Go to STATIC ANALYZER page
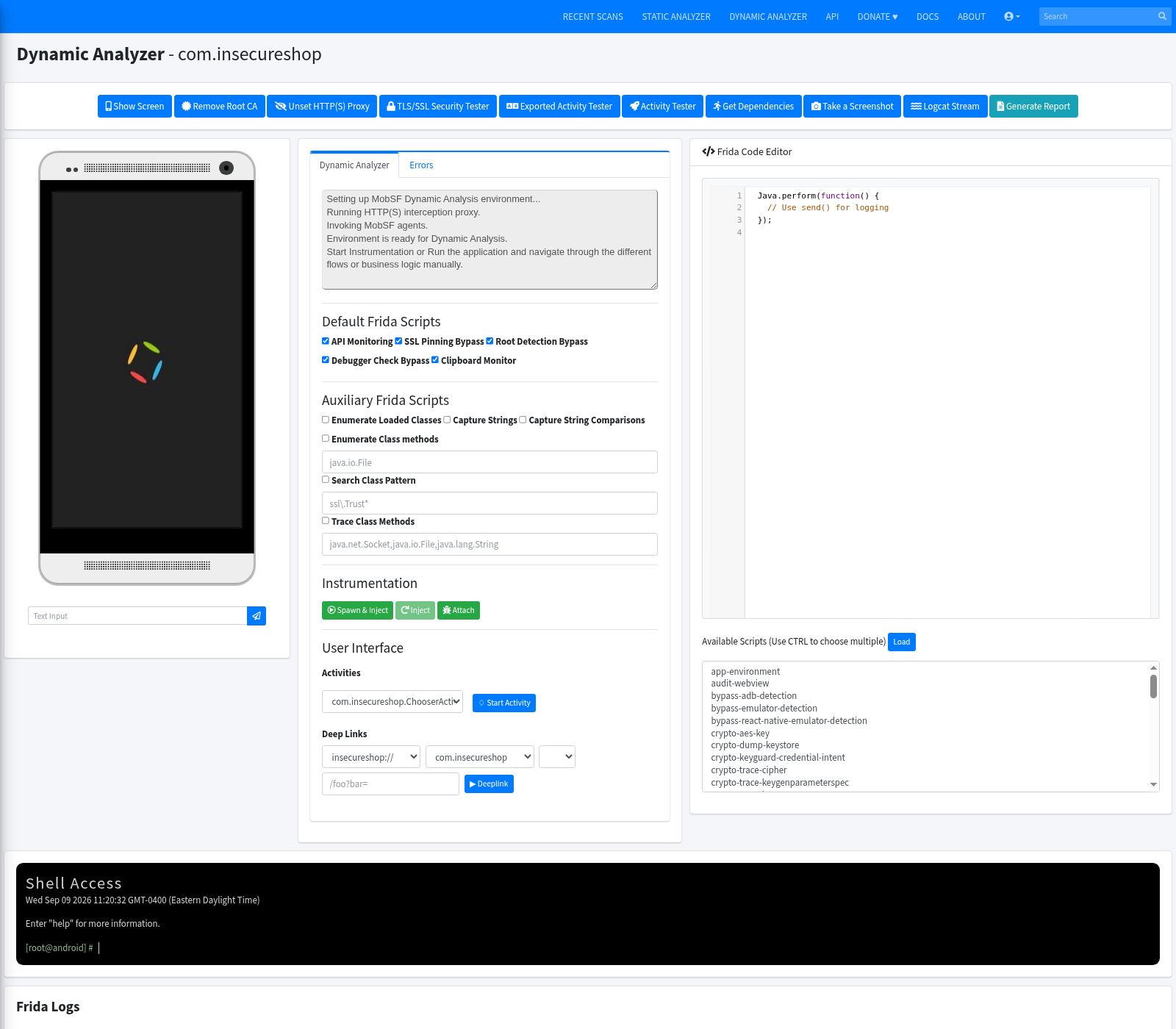Viewport: 1176px width, 1029px height. tap(676, 16)
